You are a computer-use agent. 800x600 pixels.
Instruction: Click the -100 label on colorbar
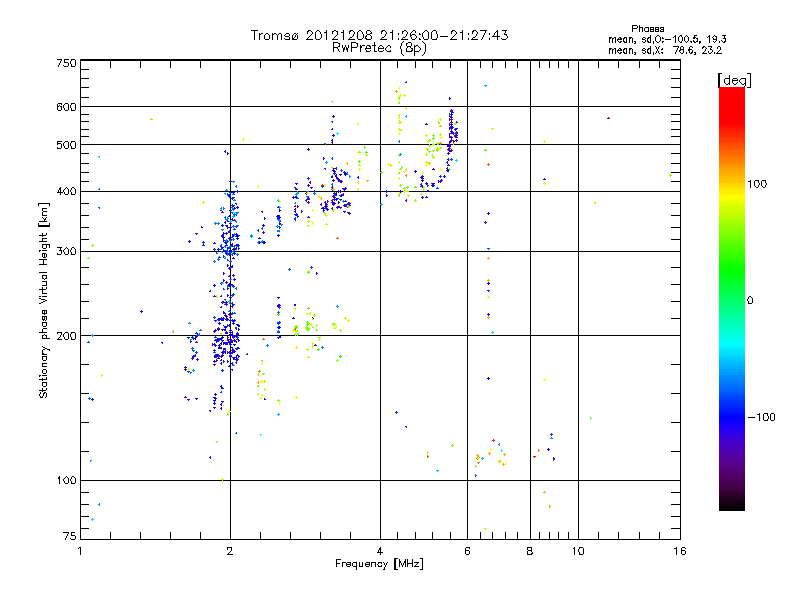pyautogui.click(x=761, y=417)
